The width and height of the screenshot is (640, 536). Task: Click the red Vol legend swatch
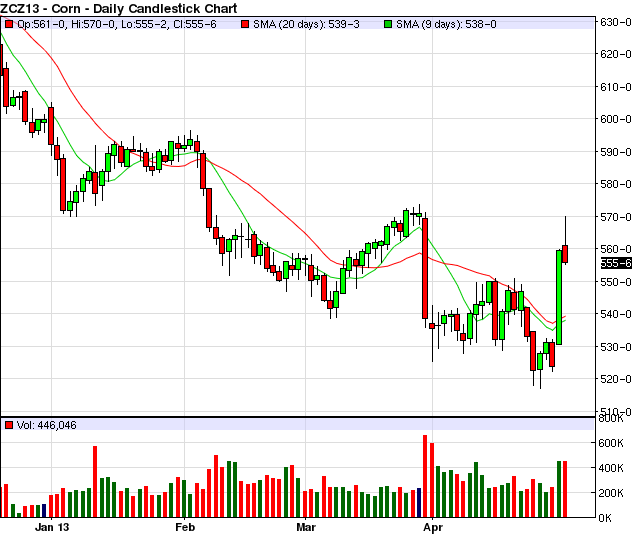9,425
